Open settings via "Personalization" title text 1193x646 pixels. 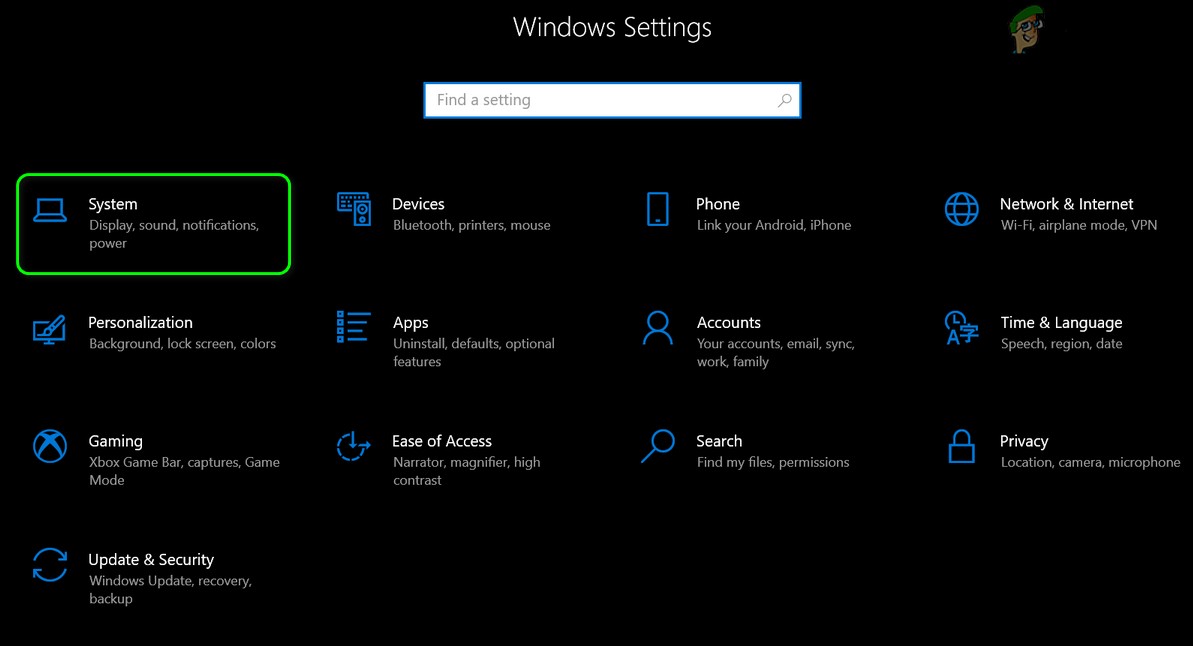(140, 323)
